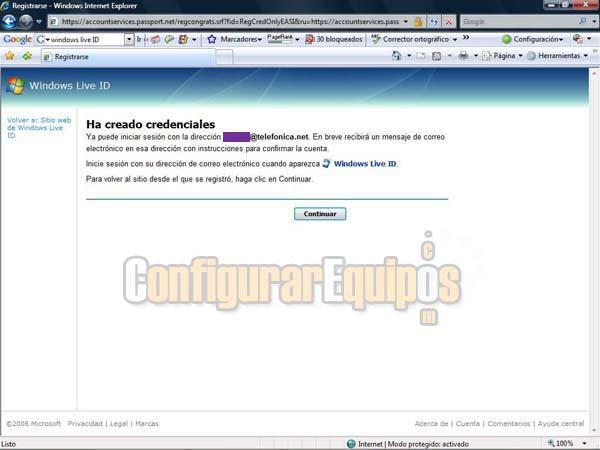600x450 pixels.
Task: Open the Configuración menu
Action: (x=533, y=39)
